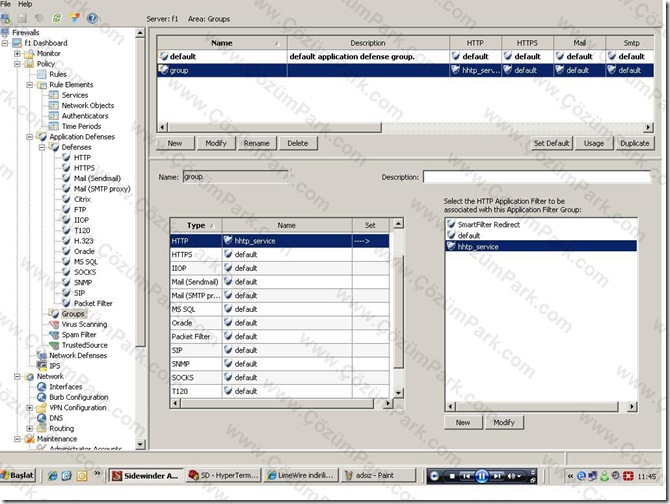Open Burb Configuration in tree
The height and width of the screenshot is (504, 670).
pos(79,397)
